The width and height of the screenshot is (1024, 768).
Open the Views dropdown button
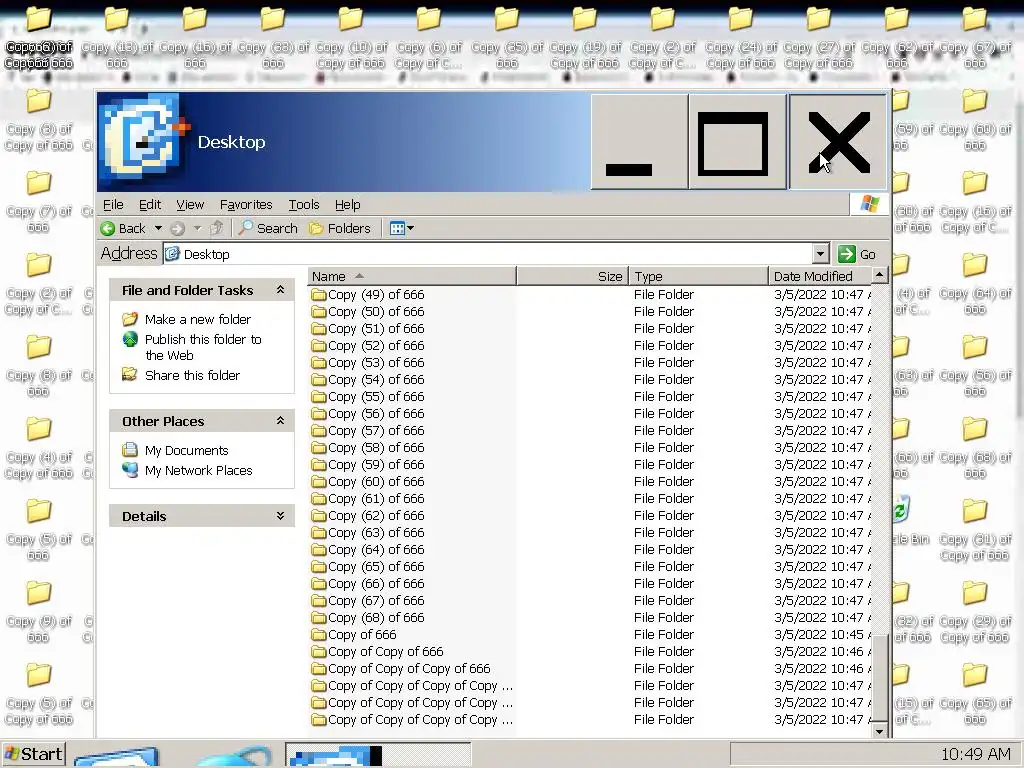pyautogui.click(x=402, y=229)
